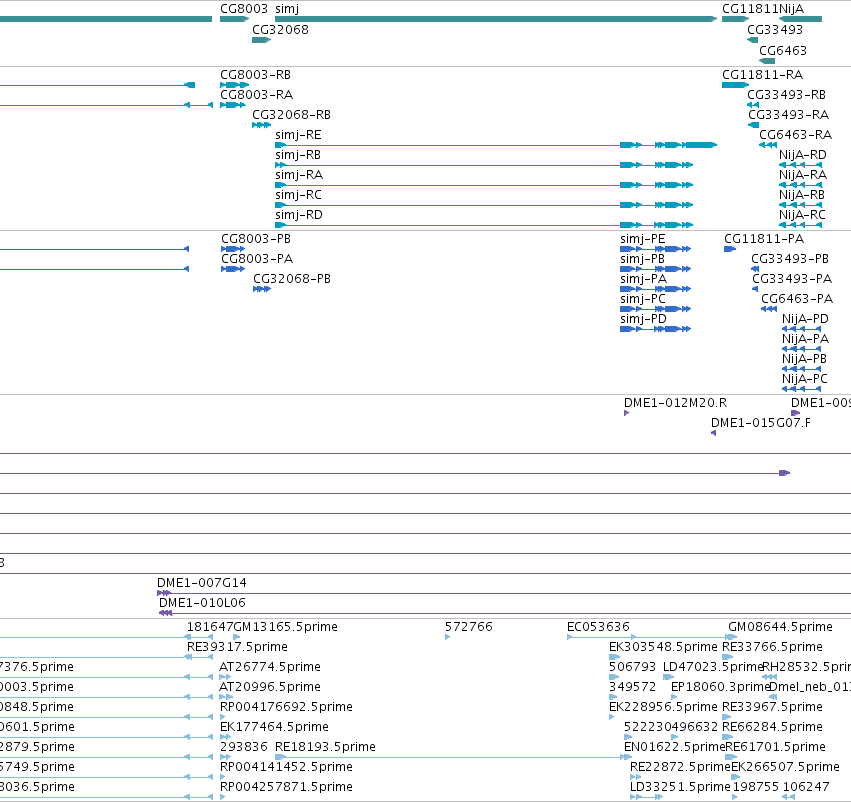Click transcript NijA-RC
This screenshot has width=851, height=802.
802,215
